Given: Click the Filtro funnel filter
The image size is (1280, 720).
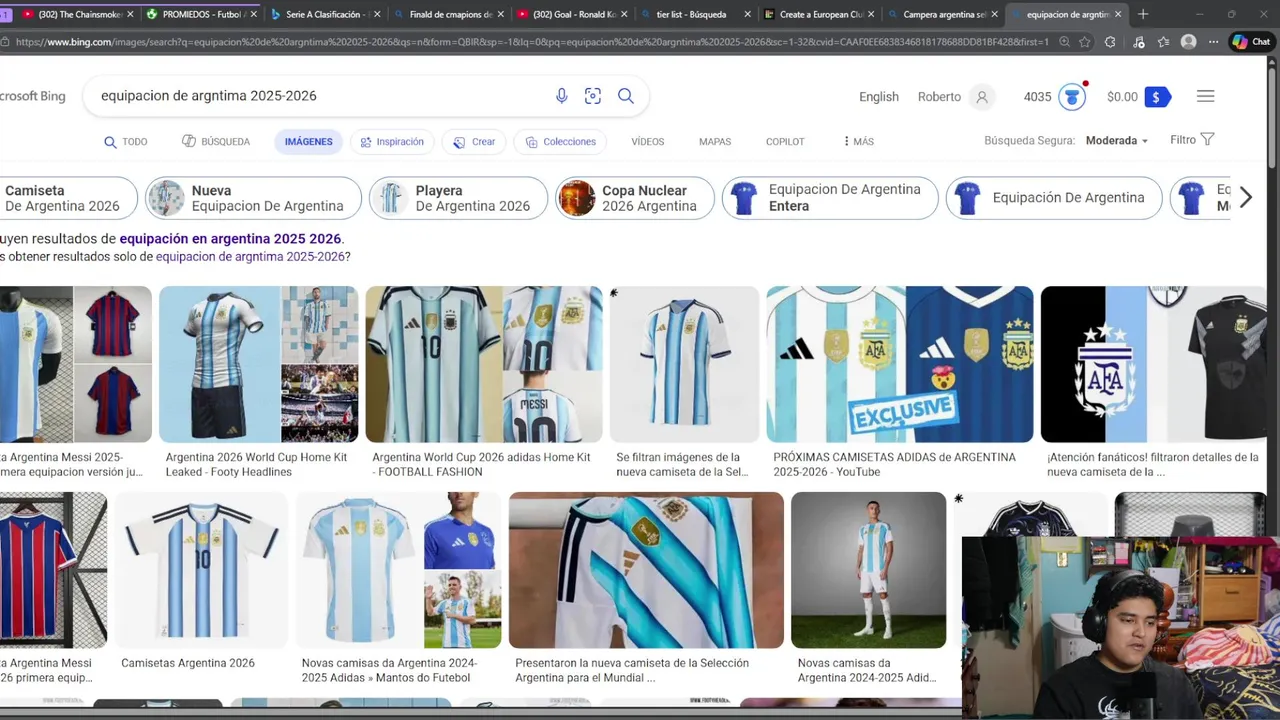Looking at the screenshot, I should point(1192,140).
